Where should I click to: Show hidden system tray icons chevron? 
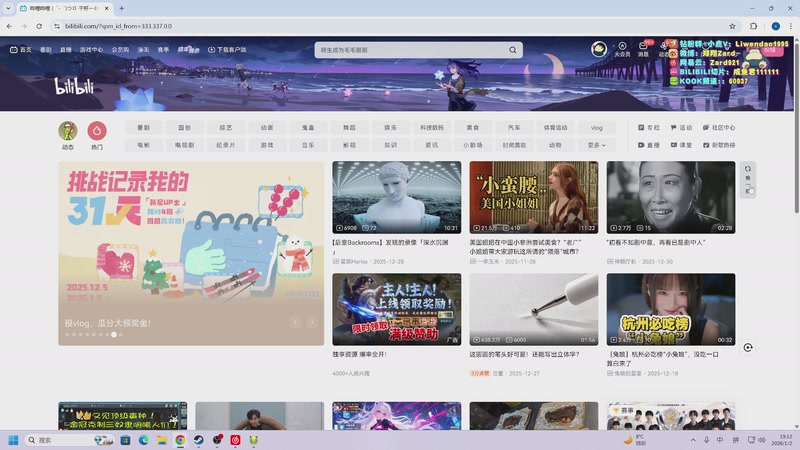pos(693,440)
